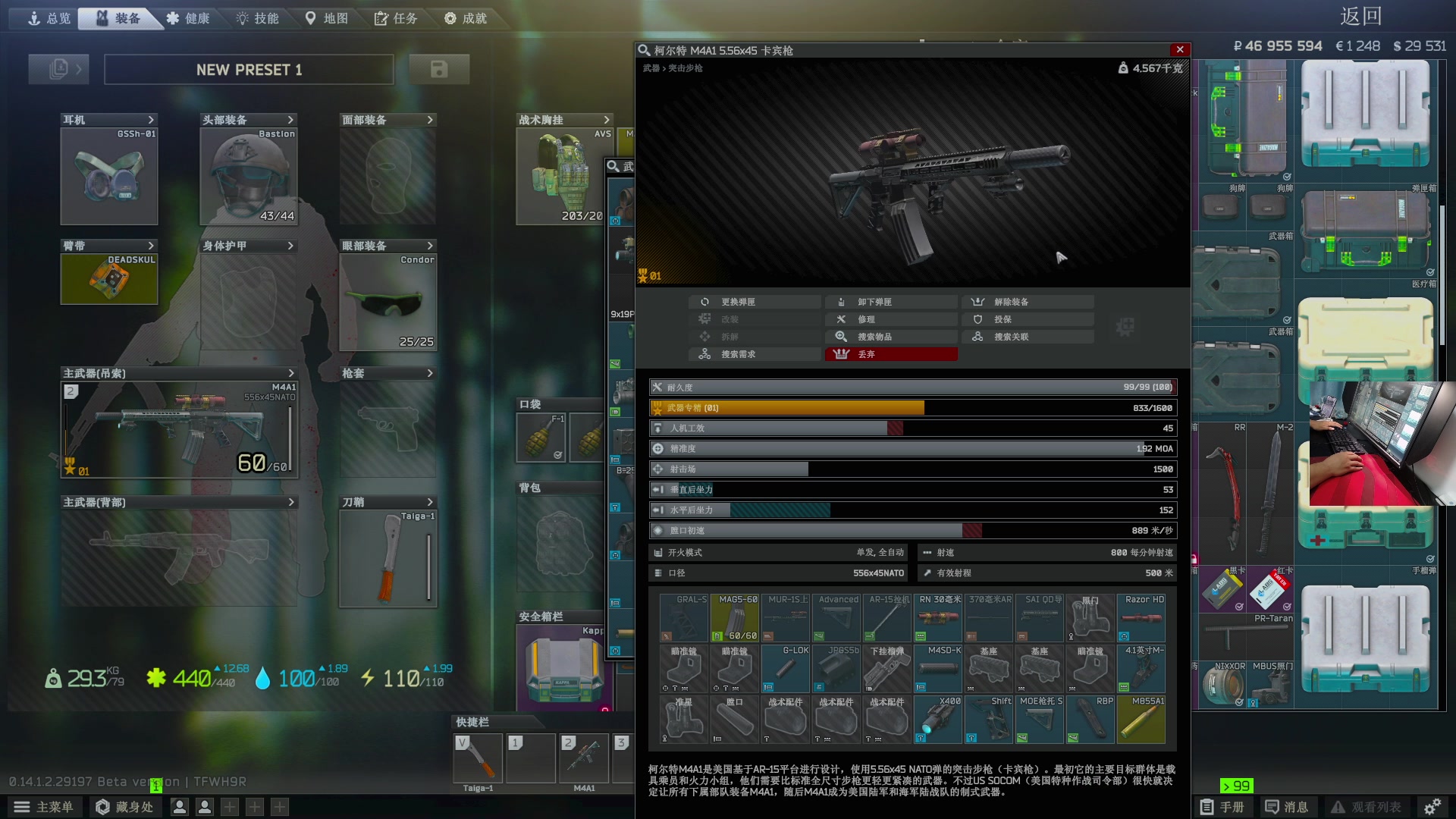
Task: Open 主菜单 main menu at bottom
Action: 44,807
